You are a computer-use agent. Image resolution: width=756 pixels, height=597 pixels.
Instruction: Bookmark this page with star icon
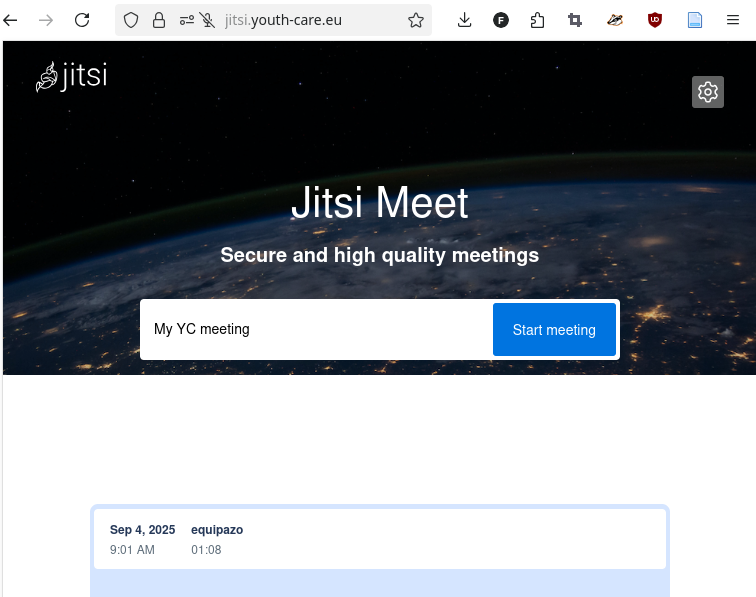click(416, 20)
